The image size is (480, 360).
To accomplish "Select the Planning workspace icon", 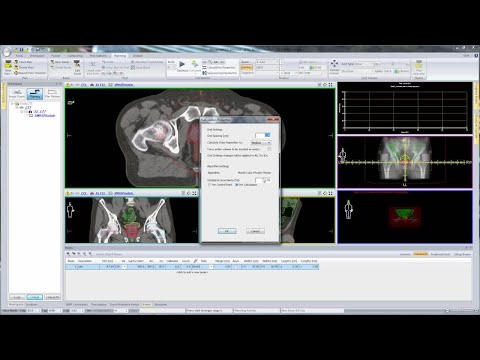I will pyautogui.click(x=35, y=94).
